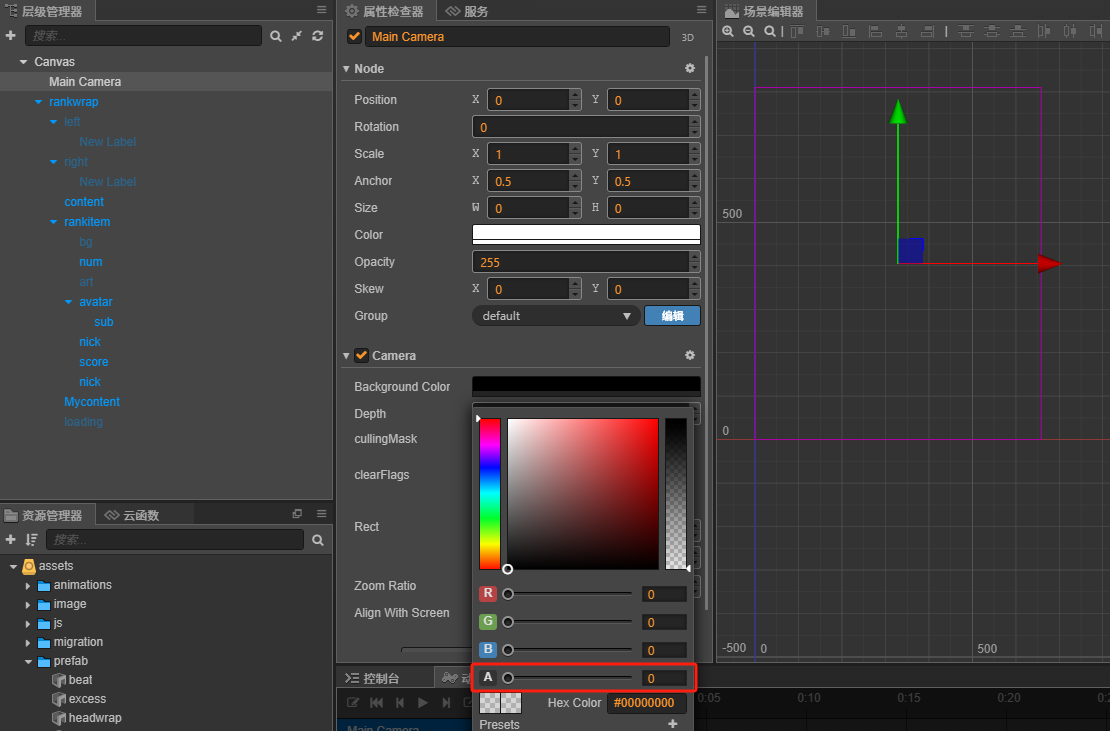Add a color preset with plus icon
This screenshot has width=1110, height=731.
point(673,724)
